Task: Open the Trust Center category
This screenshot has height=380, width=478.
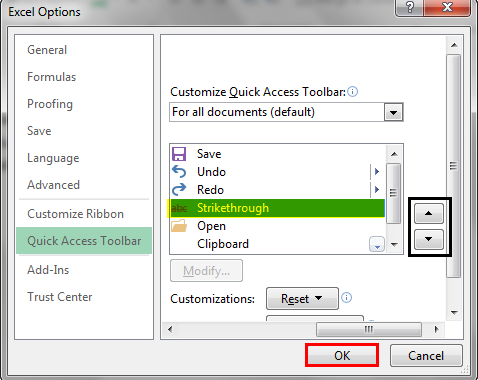Action: (x=60, y=297)
